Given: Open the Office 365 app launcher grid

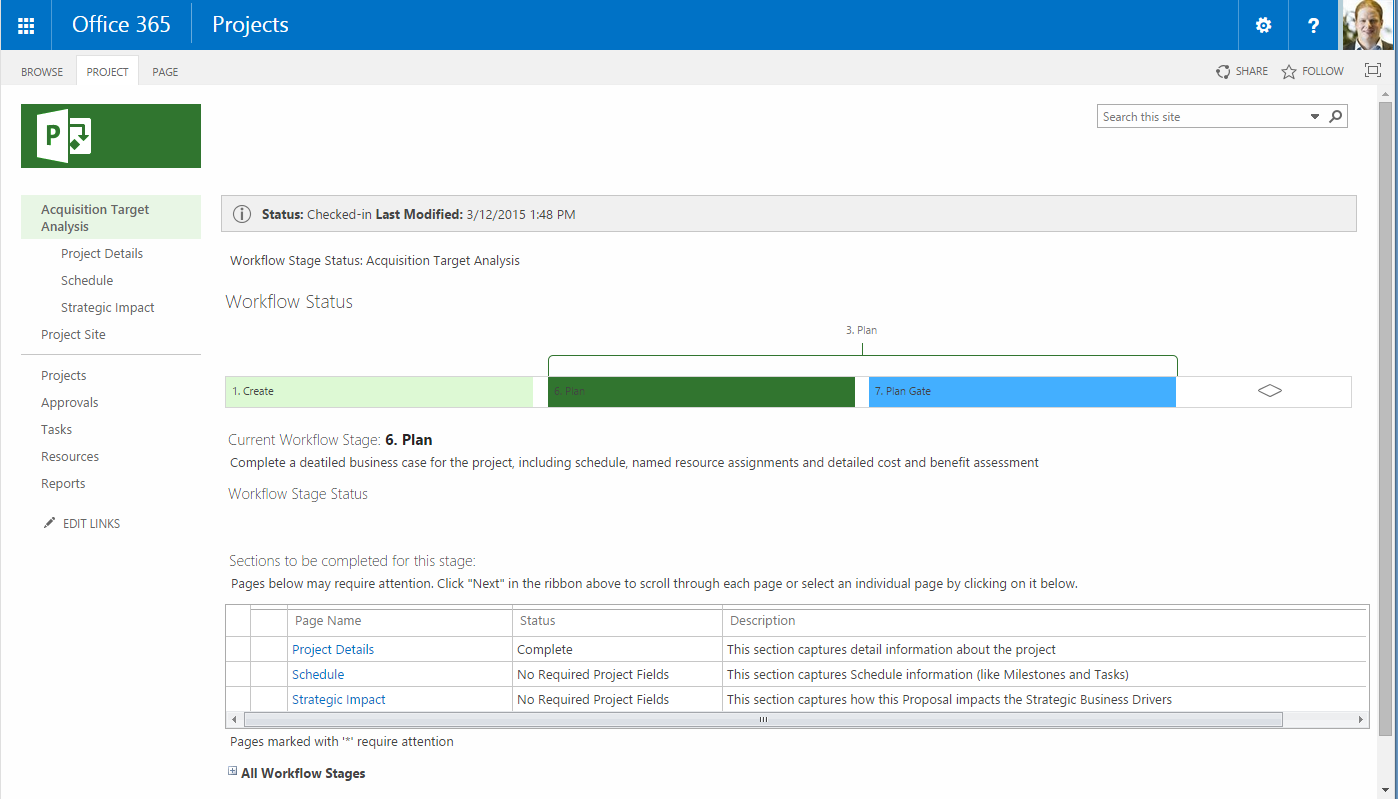Looking at the screenshot, I should [26, 25].
